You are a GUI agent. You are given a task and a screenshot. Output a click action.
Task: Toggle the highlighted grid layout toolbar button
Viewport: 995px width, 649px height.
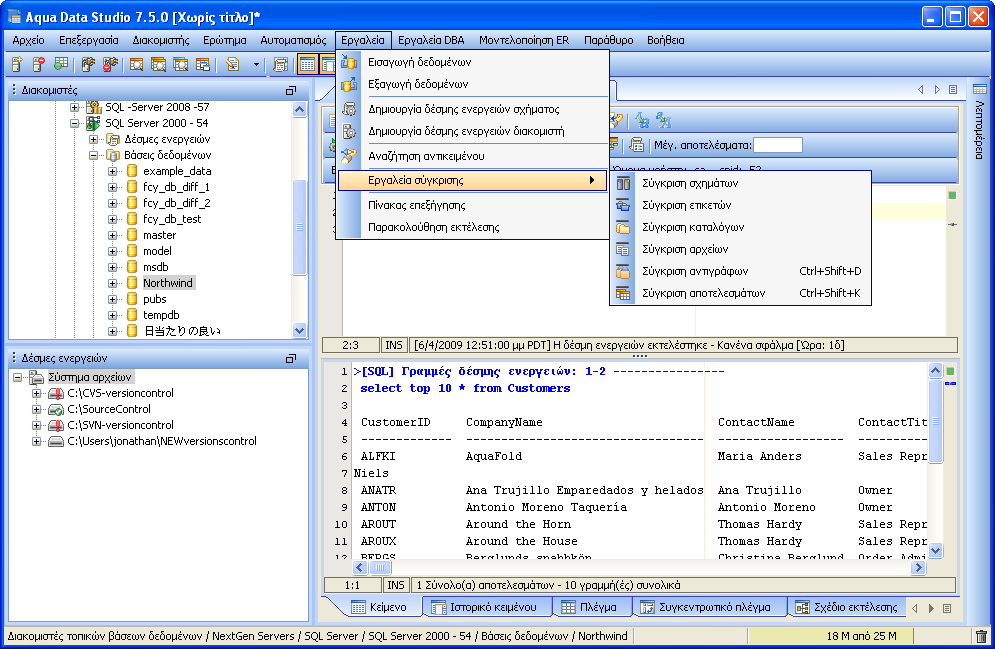pos(308,64)
